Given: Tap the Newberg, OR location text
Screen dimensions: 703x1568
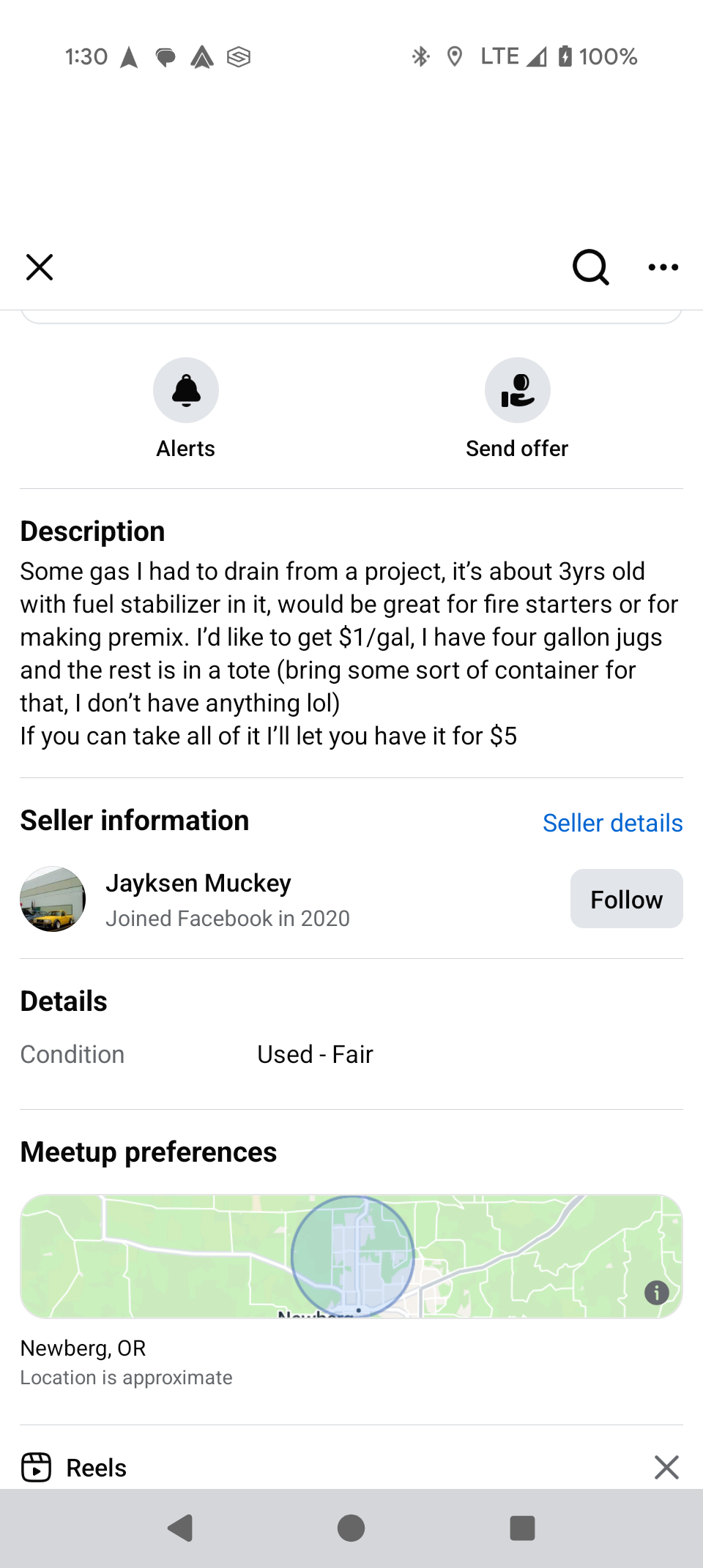Looking at the screenshot, I should click(83, 1348).
